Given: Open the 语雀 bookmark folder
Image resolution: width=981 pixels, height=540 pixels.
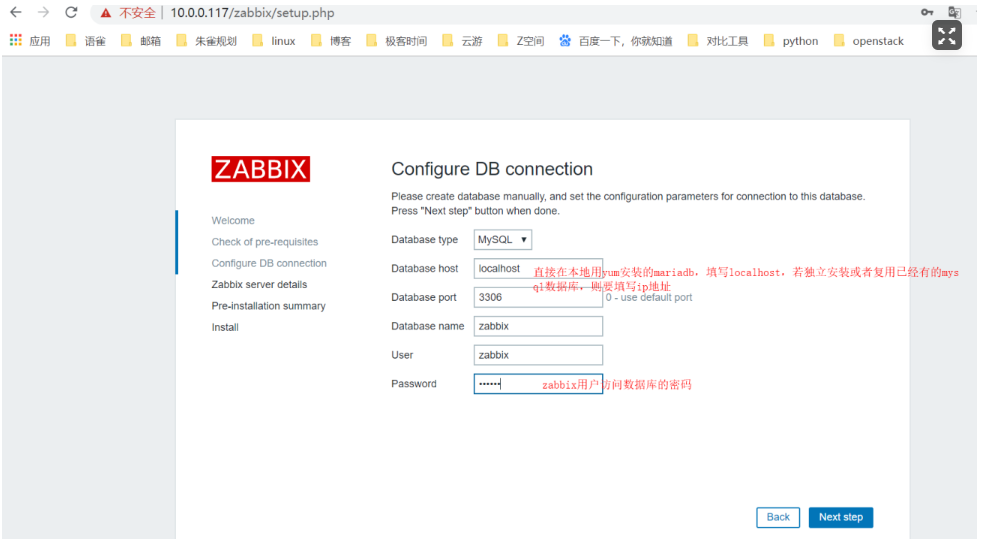Looking at the screenshot, I should tap(86, 41).
